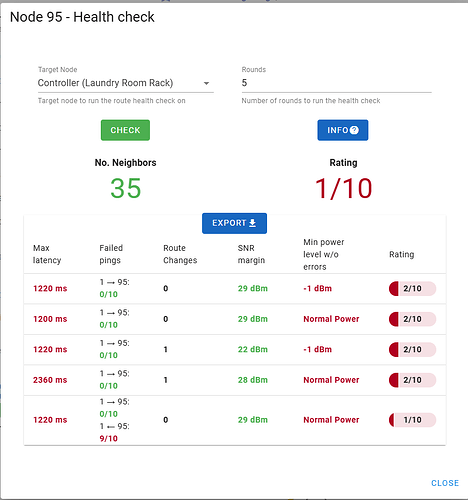Screen dimensions: 468x500
Task: Click the Rating column header in table
Action: click(x=402, y=254)
